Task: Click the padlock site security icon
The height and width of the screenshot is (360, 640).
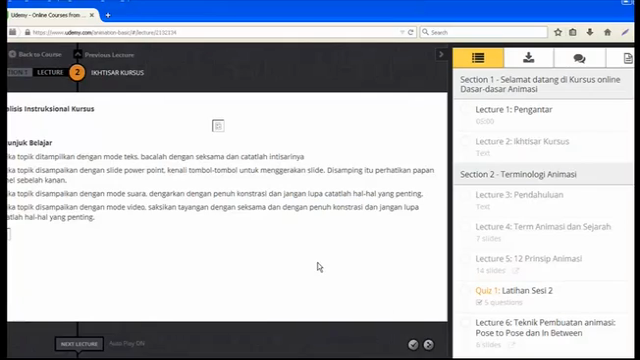Action: [27, 32]
